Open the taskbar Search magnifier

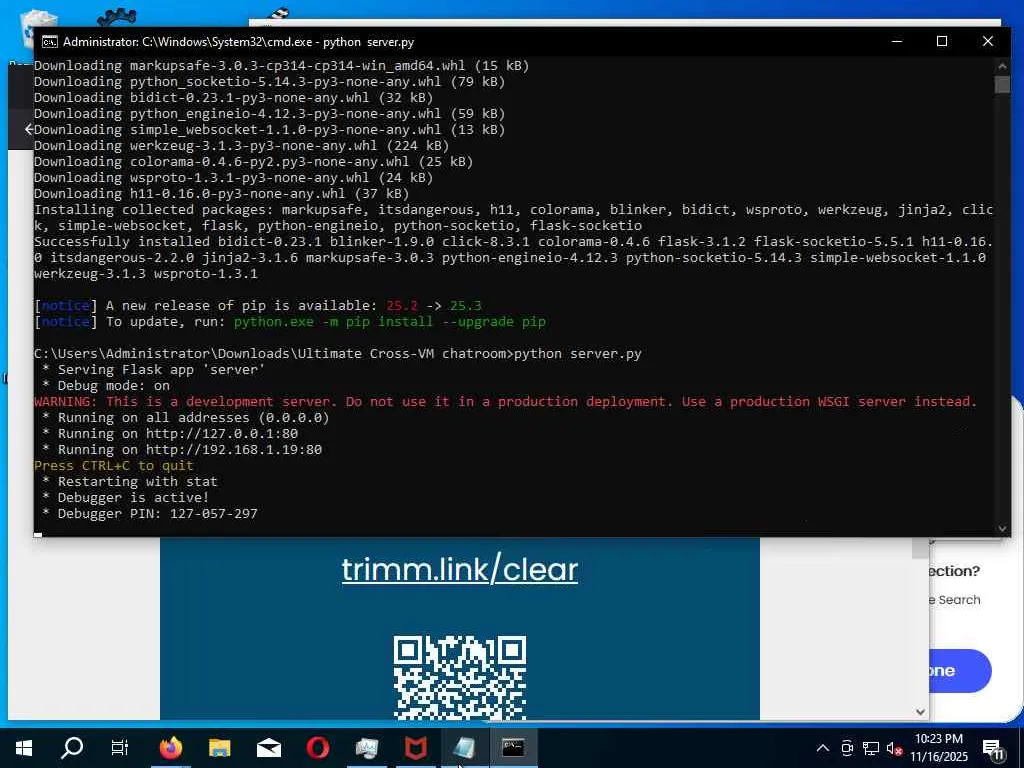(72, 748)
